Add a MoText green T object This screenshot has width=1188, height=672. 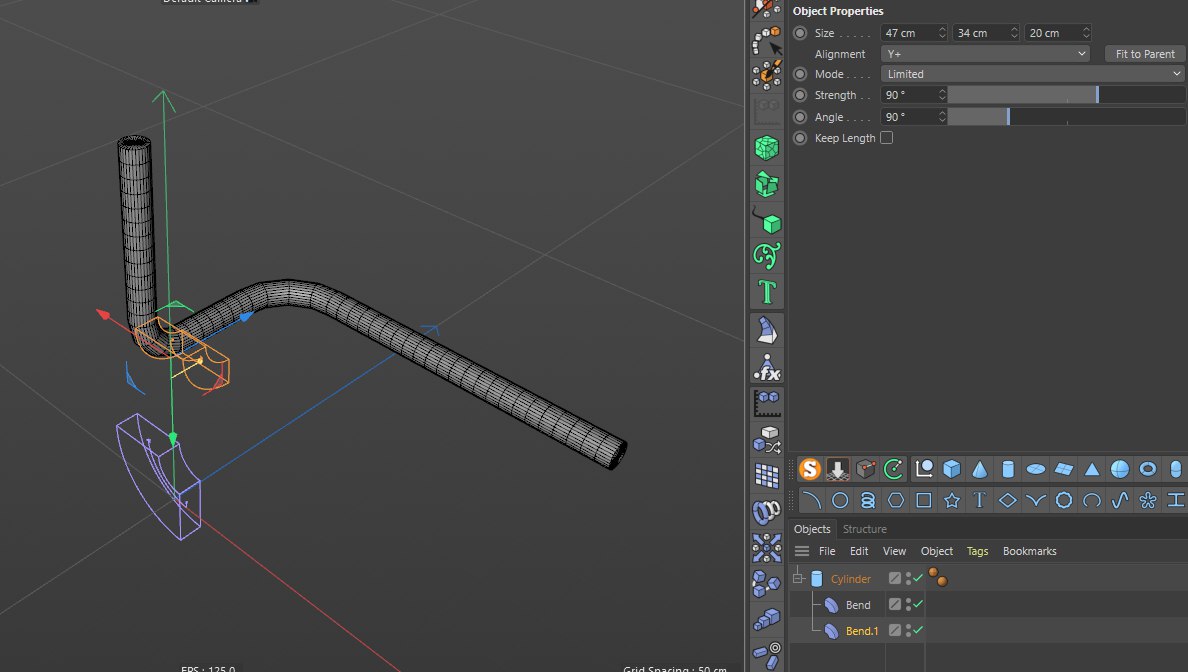click(x=767, y=292)
